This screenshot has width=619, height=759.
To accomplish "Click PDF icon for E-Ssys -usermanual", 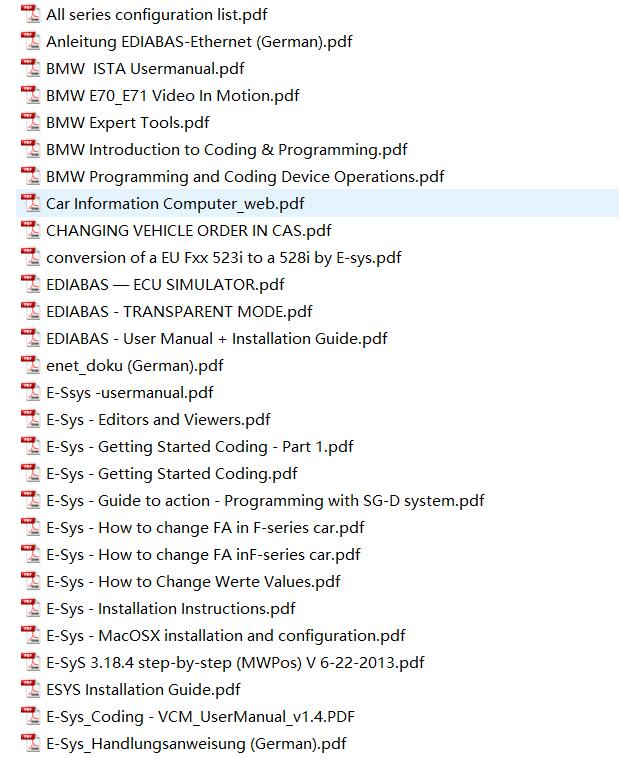I will (x=30, y=393).
